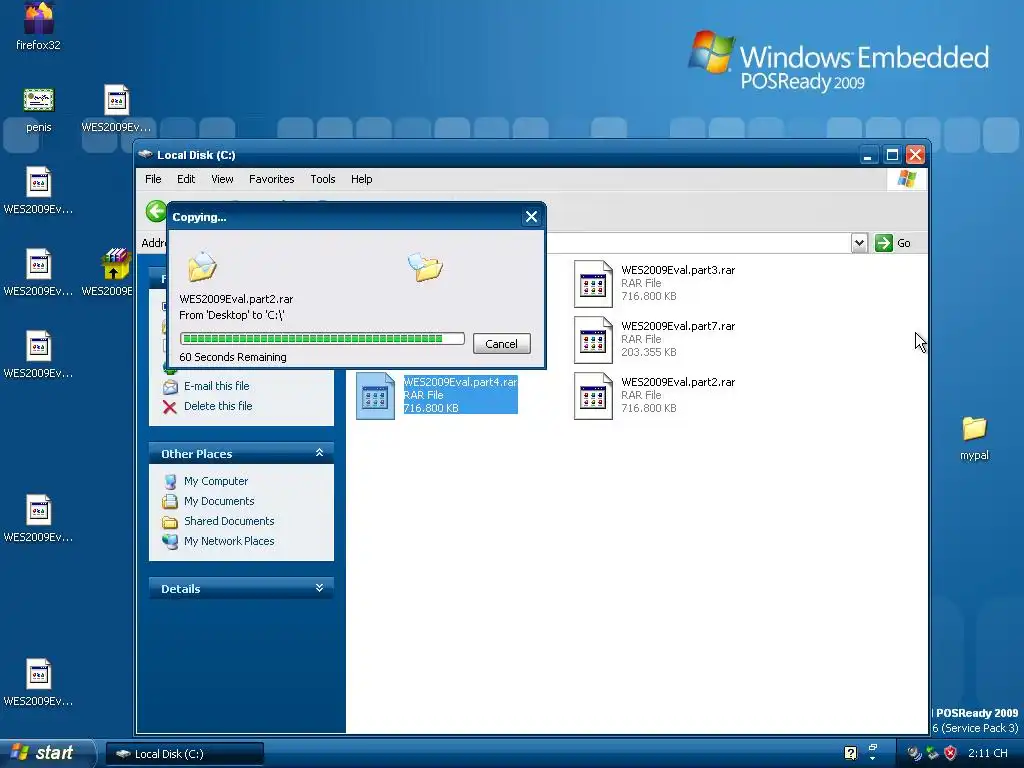Select WES2009Eval.part7.rar file icon

593,340
